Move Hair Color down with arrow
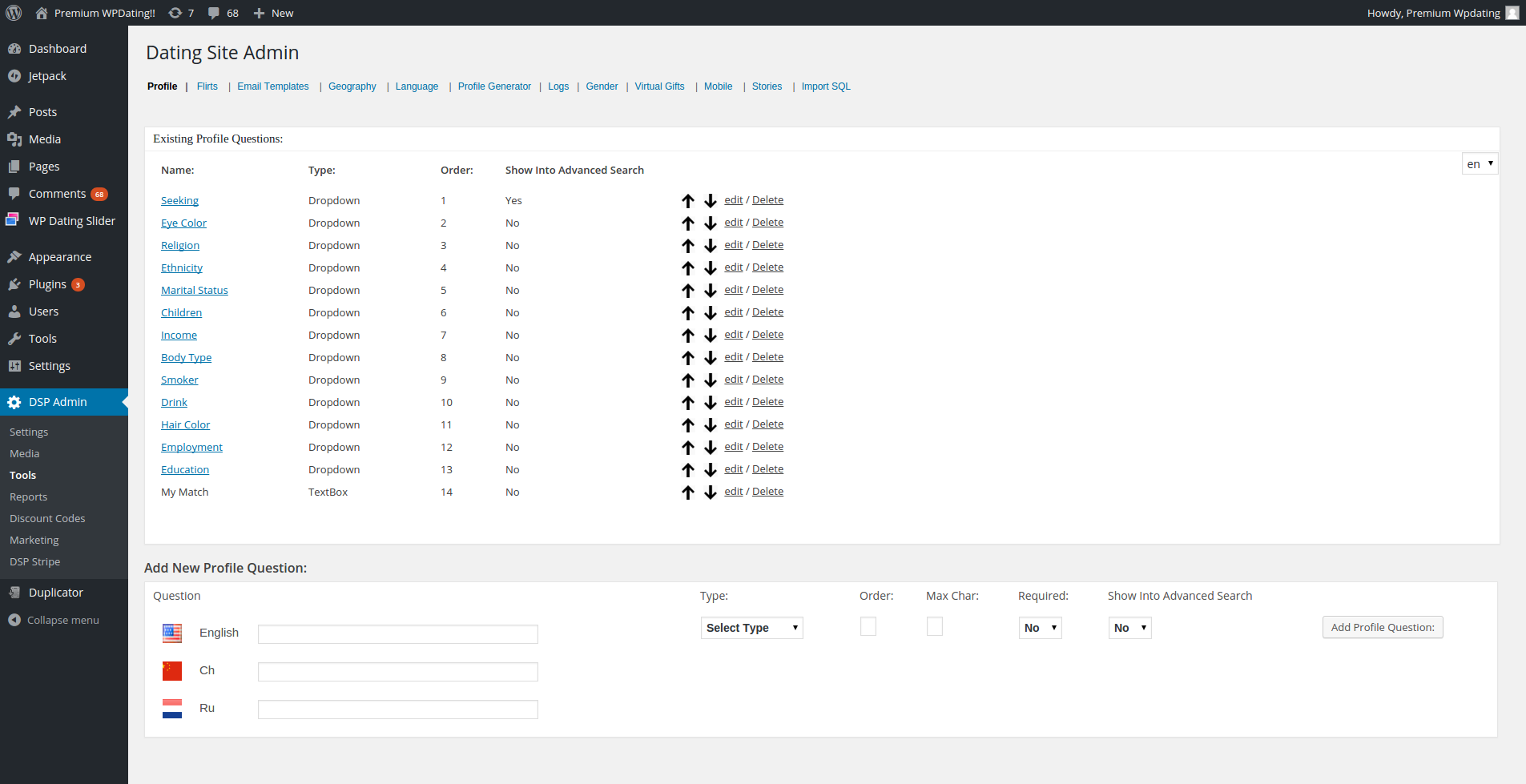 point(711,425)
